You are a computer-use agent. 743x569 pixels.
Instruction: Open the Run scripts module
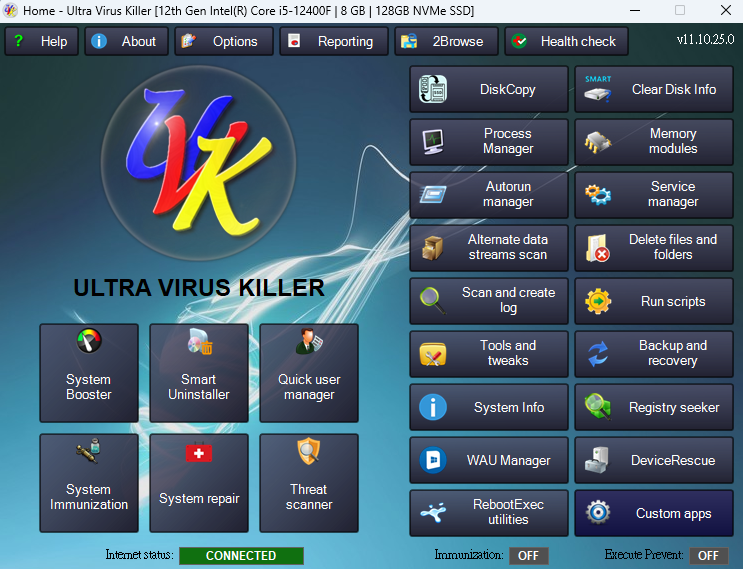pos(654,301)
